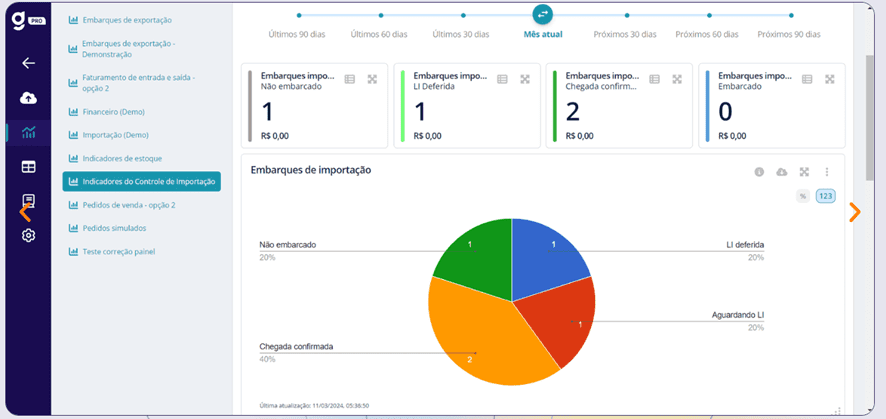Select the 'Últimos 30 dias' timeline point
The width and height of the screenshot is (886, 419).
click(x=461, y=16)
